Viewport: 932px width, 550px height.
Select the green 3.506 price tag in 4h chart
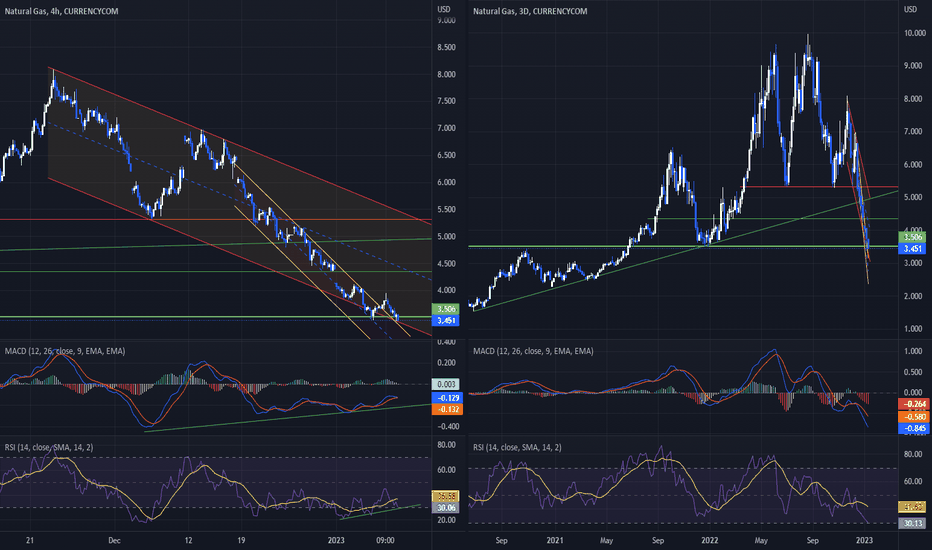tap(446, 309)
